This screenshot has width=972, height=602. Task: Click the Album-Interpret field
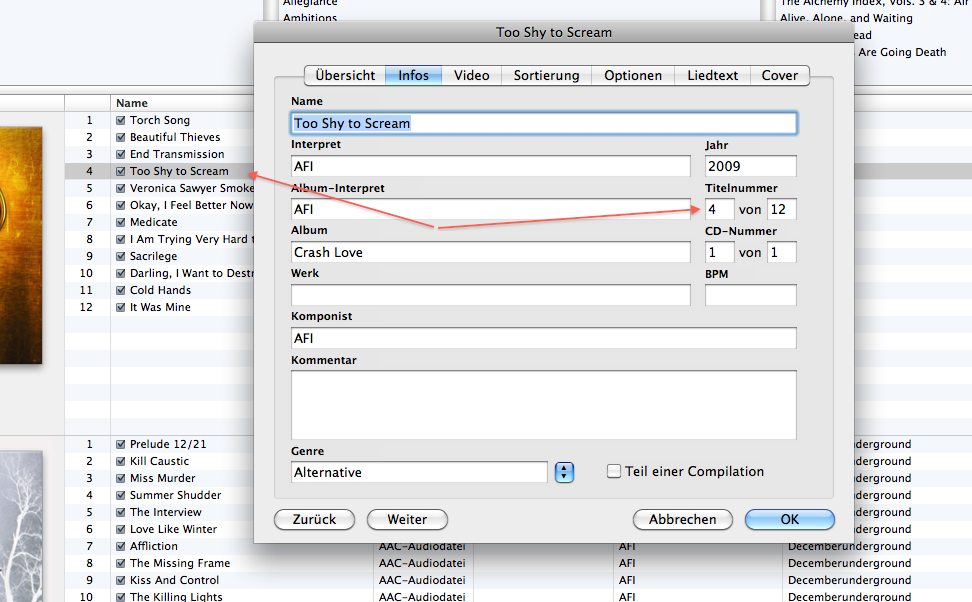(x=490, y=209)
